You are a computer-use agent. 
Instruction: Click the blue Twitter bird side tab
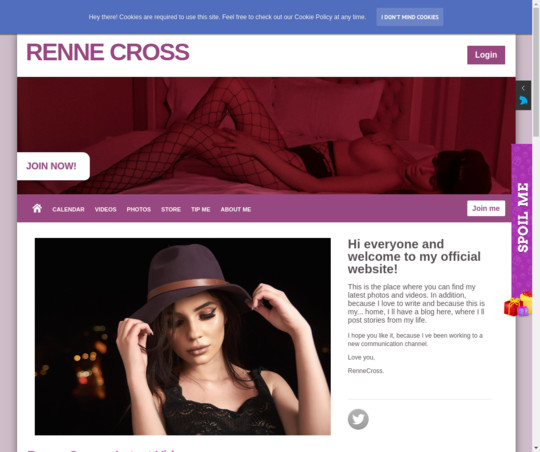(523, 101)
